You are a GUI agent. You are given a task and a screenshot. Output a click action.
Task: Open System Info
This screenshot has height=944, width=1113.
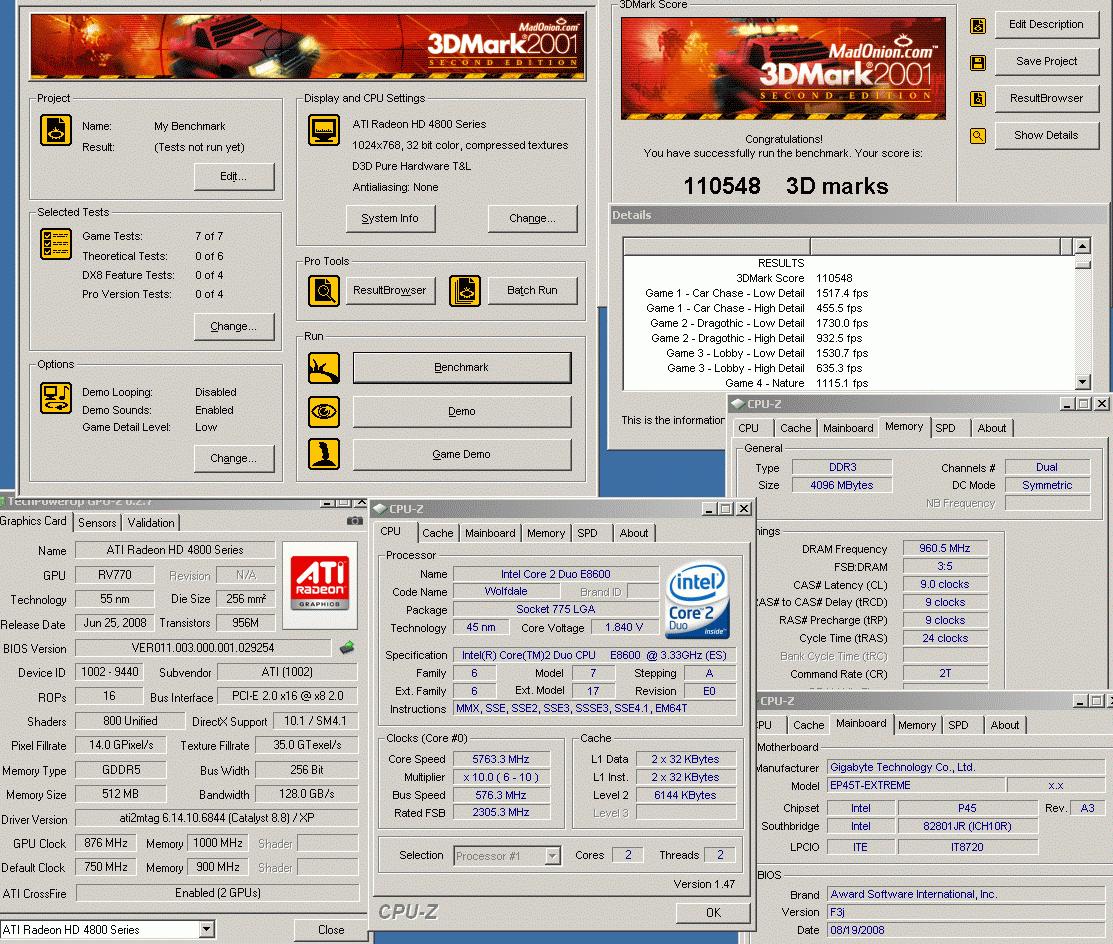(x=390, y=219)
